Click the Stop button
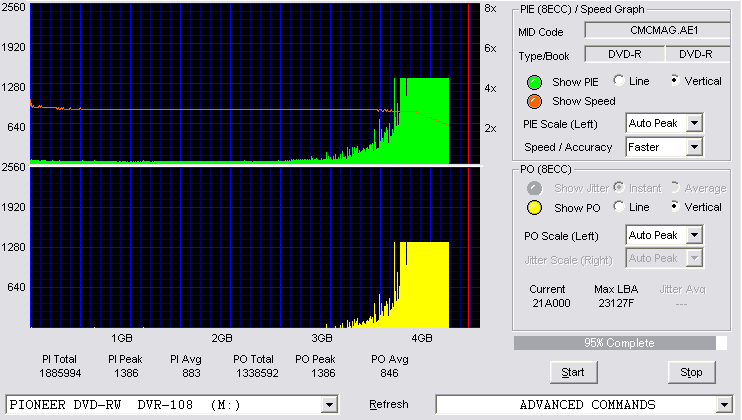This screenshot has height=420, width=742. [691, 372]
